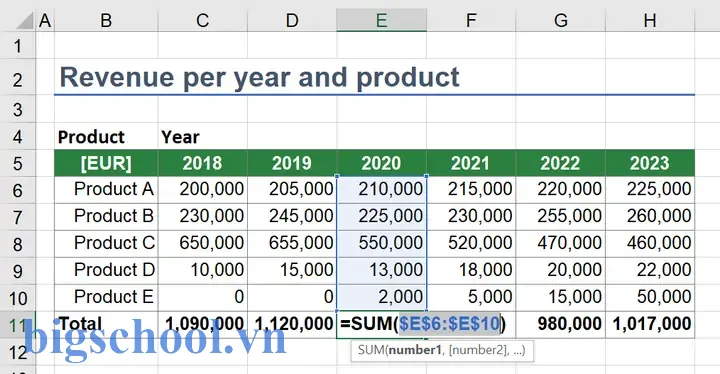Click the 'Product E' row label
This screenshot has width=720, height=374.
click(x=106, y=297)
